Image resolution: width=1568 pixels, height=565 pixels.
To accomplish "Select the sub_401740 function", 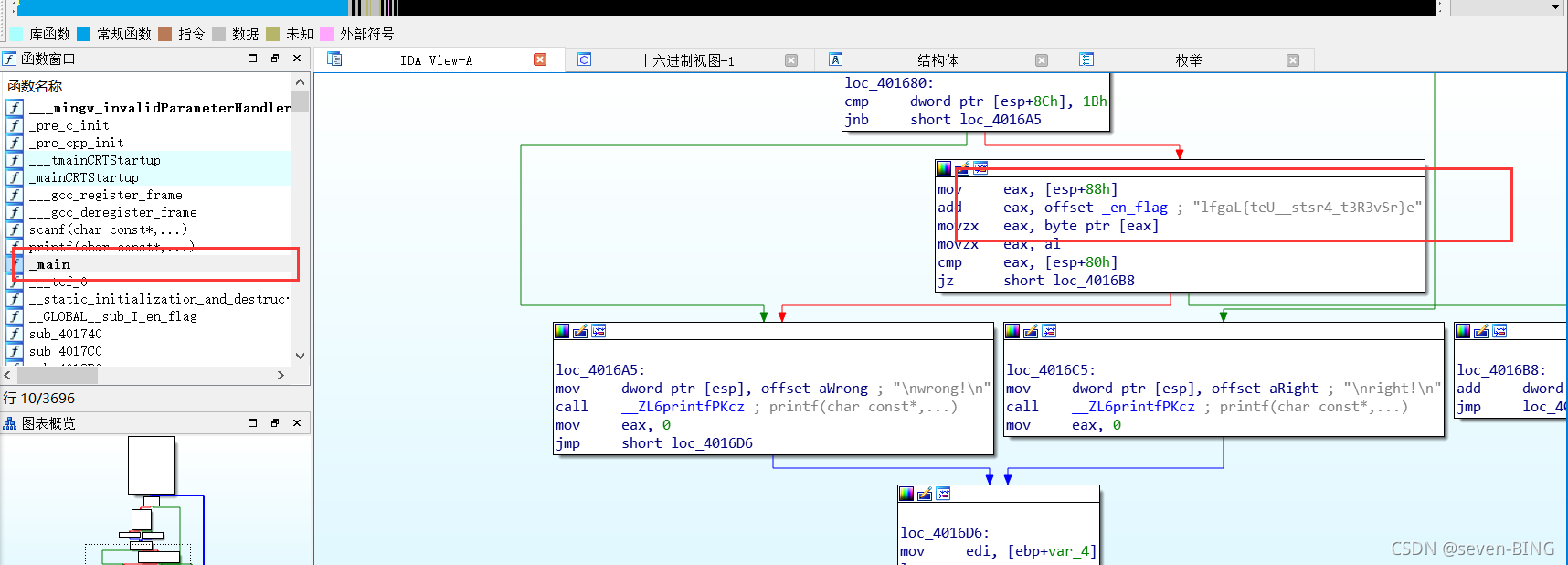I will tap(149, 334).
